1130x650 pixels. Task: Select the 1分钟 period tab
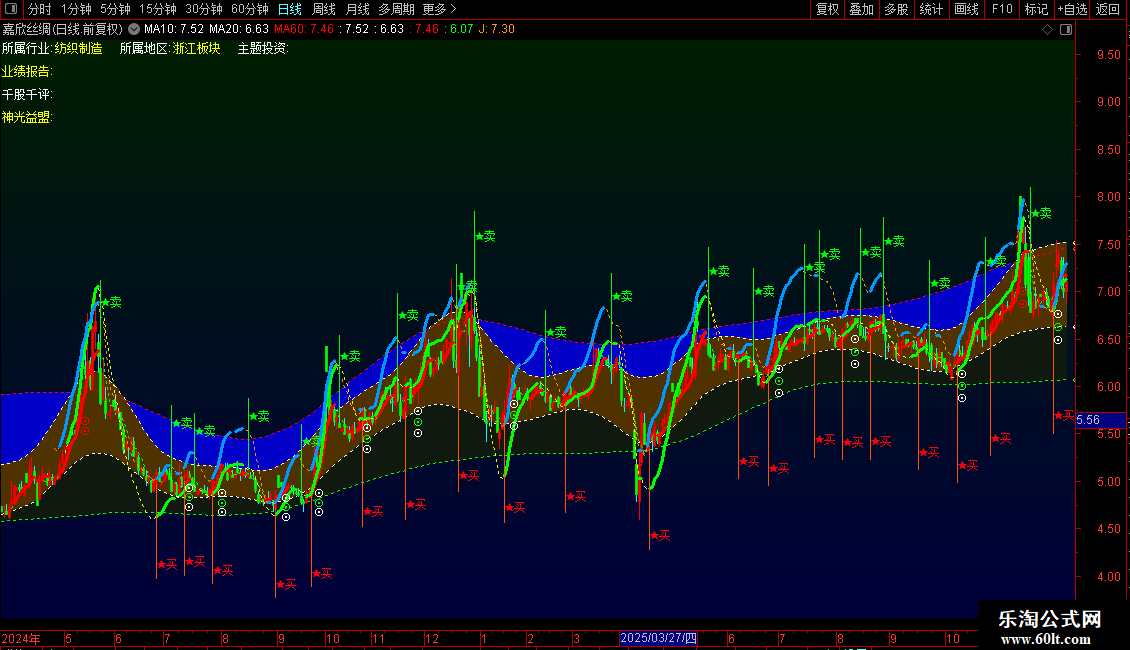[76, 9]
